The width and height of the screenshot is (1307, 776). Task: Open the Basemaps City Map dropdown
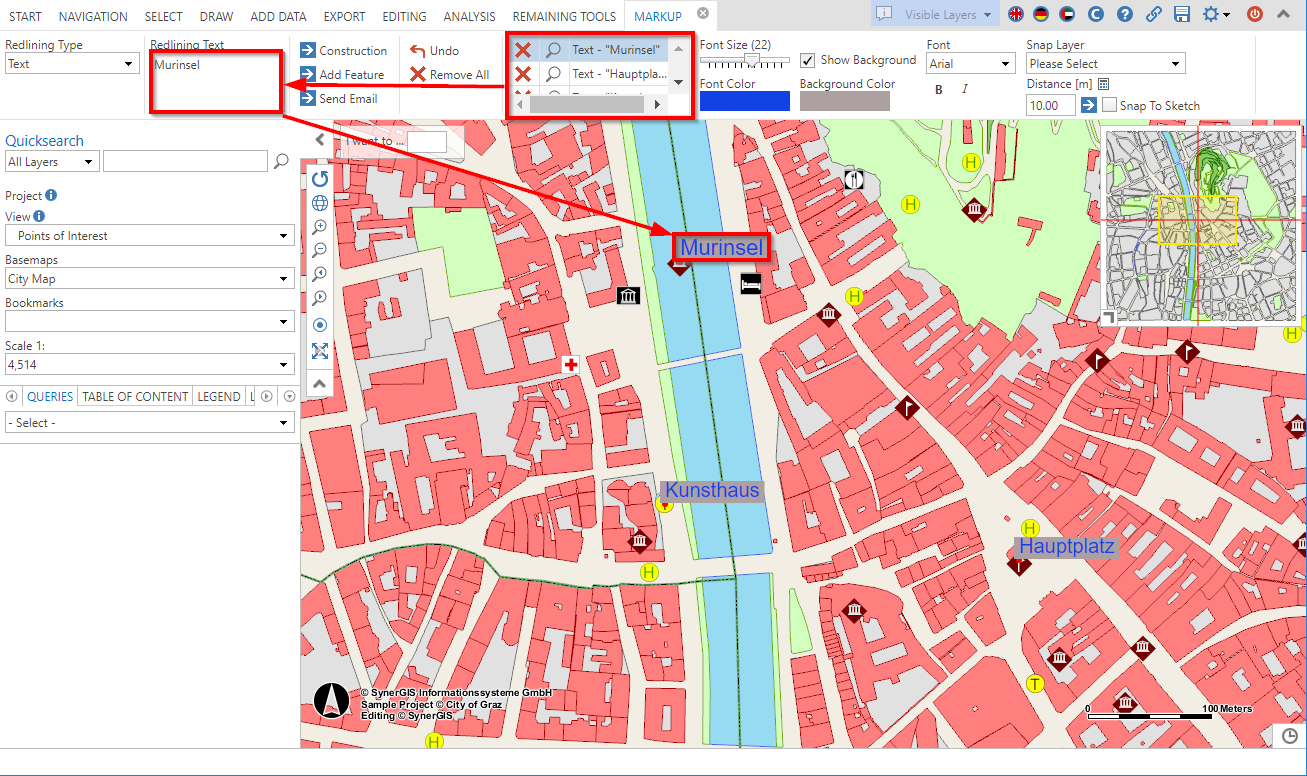click(150, 279)
